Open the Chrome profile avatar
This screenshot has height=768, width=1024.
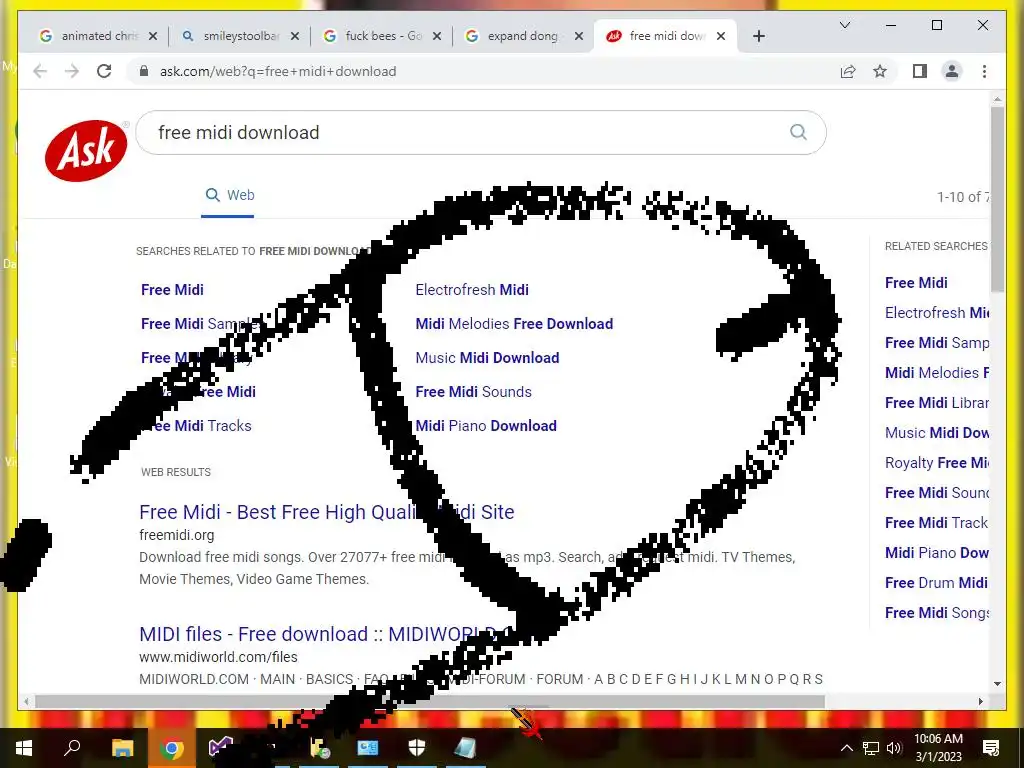(x=952, y=71)
